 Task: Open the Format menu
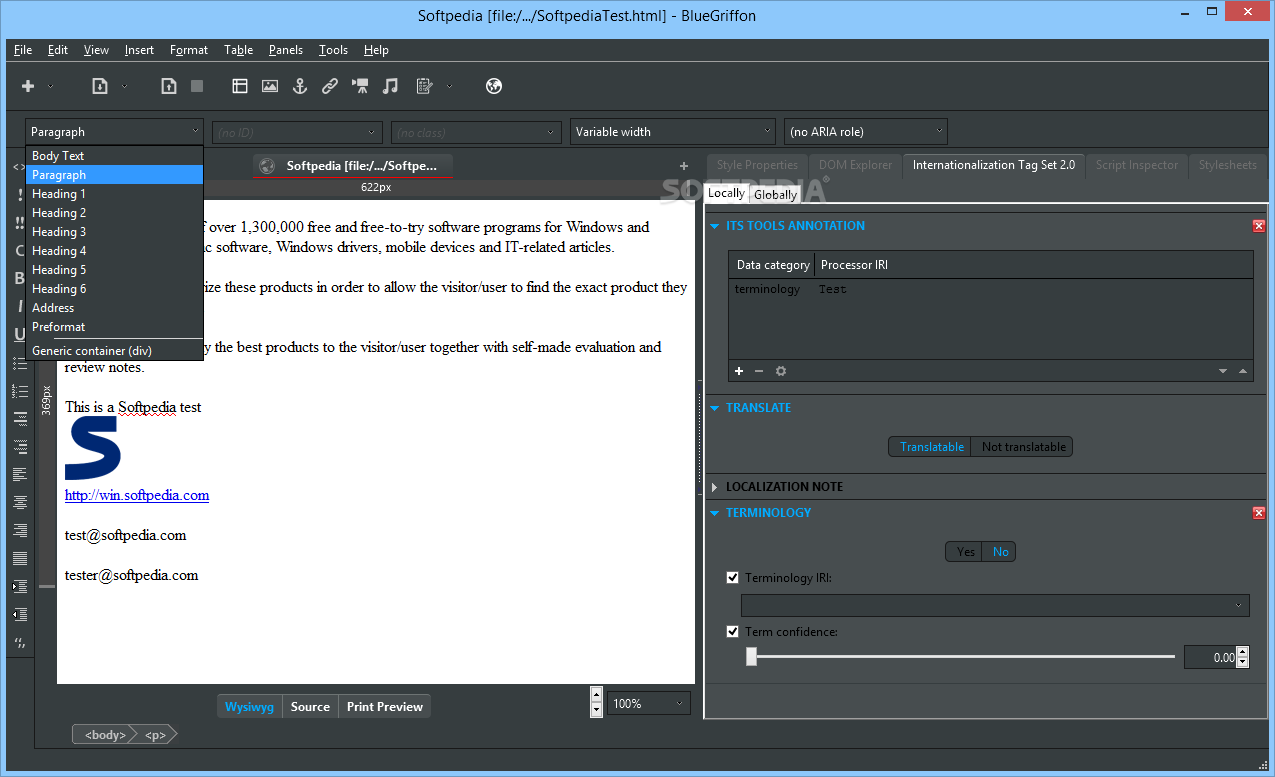click(x=189, y=50)
